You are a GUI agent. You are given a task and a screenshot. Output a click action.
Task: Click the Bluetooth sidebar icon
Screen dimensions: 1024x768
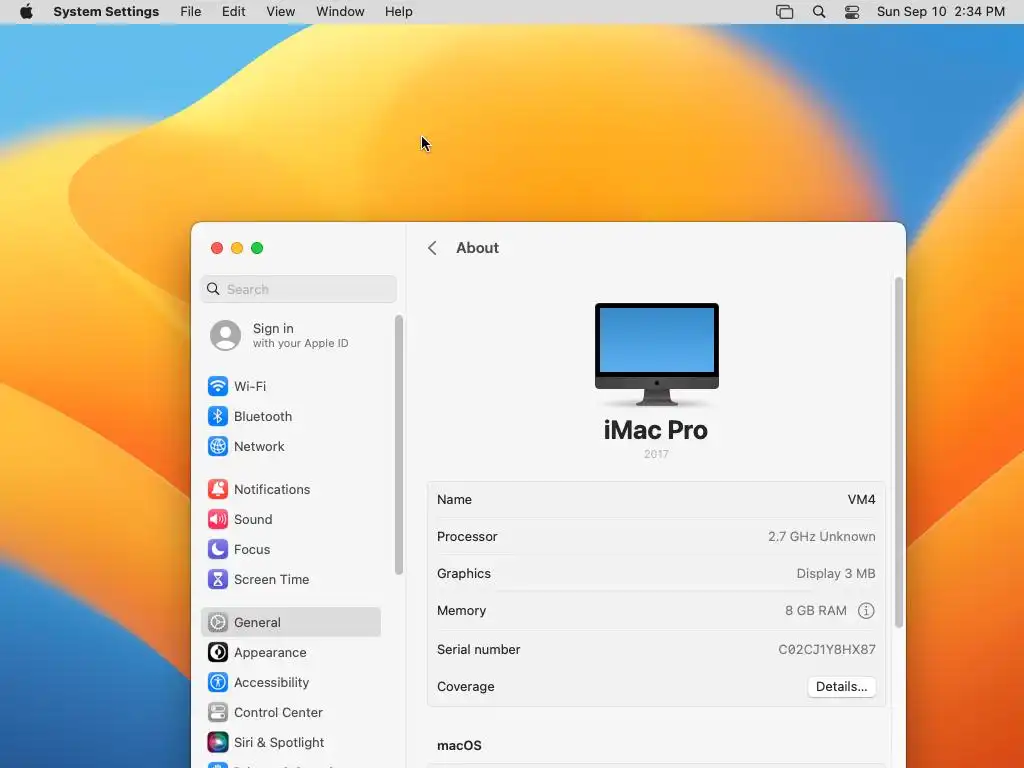pyautogui.click(x=217, y=416)
